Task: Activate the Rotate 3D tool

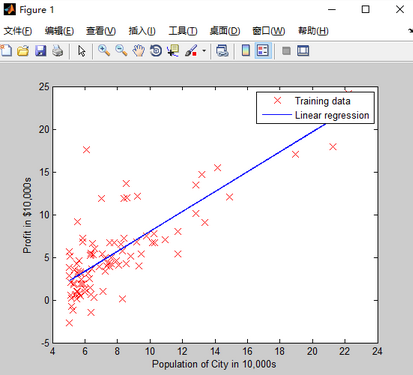Action: 156,51
